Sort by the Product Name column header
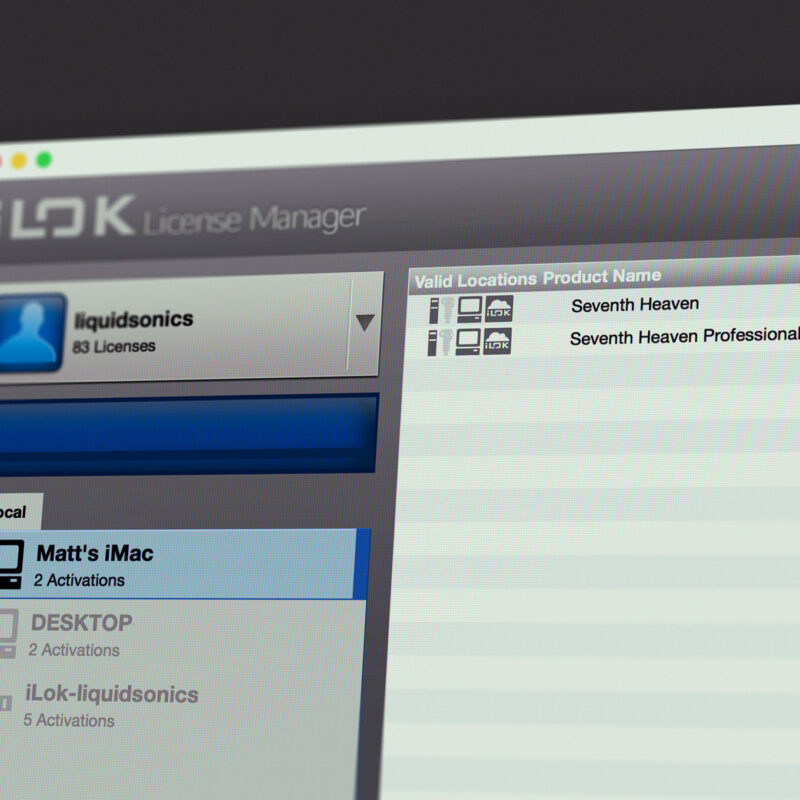Viewport: 800px width, 800px height. tap(602, 277)
